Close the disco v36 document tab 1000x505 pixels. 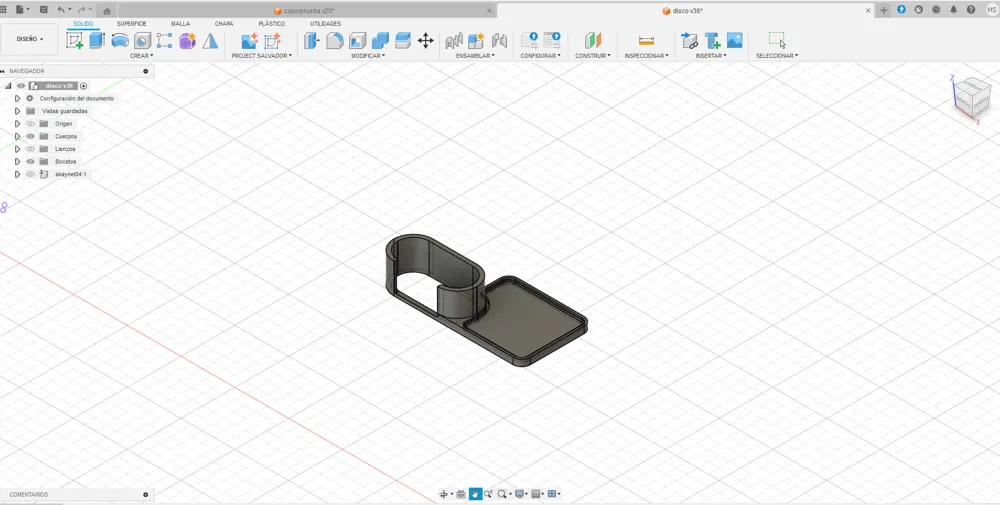tap(869, 10)
